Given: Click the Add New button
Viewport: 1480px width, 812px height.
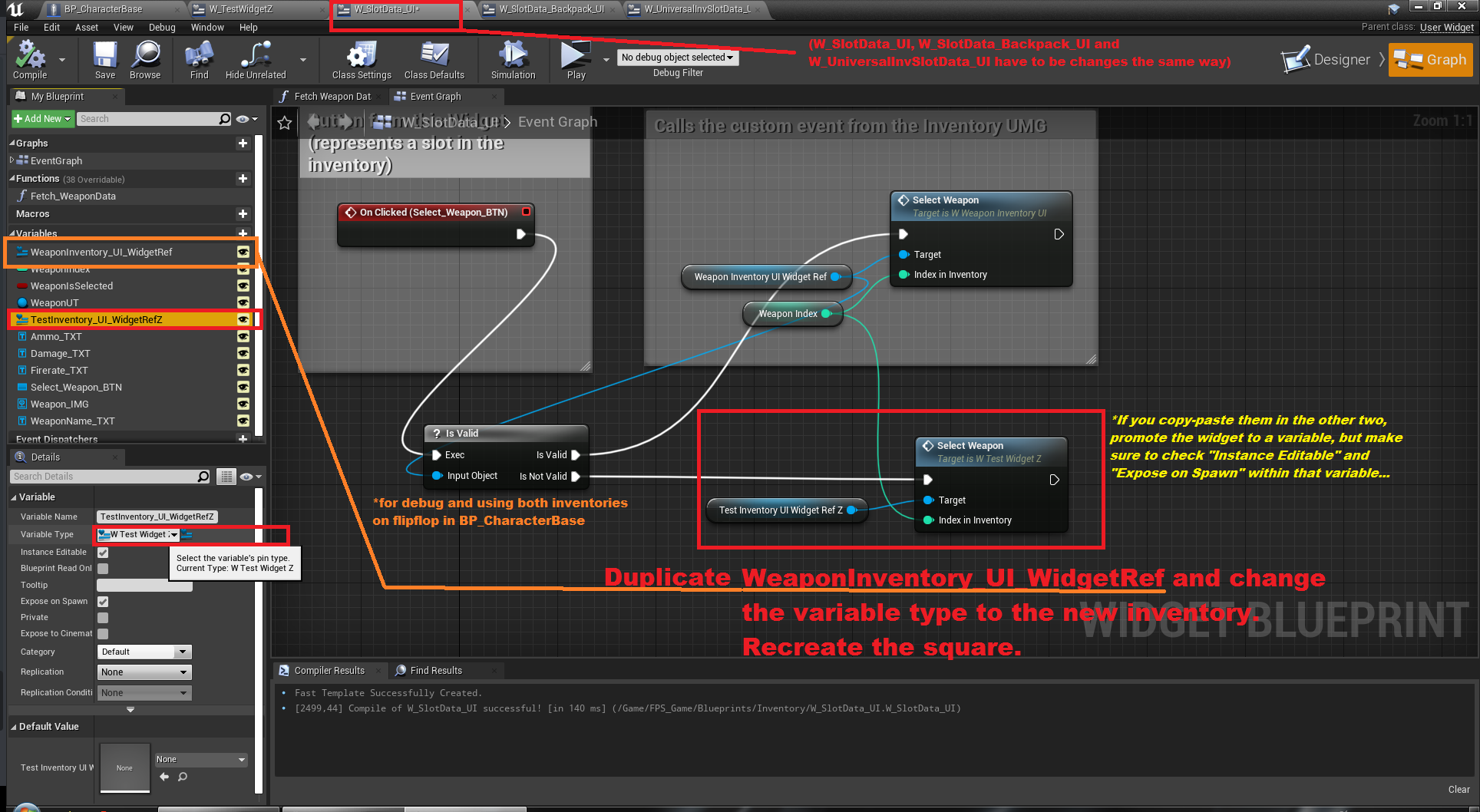Looking at the screenshot, I should [x=42, y=119].
